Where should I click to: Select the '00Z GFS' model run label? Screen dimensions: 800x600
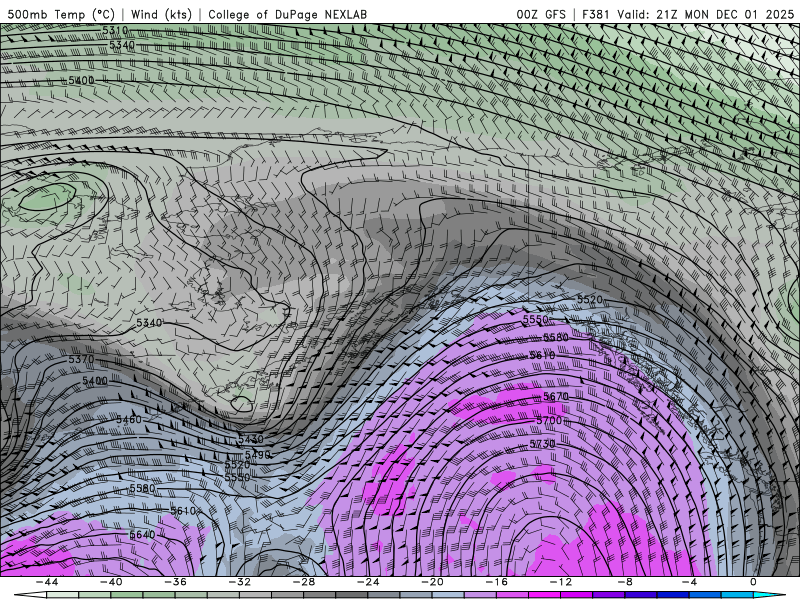tap(541, 14)
